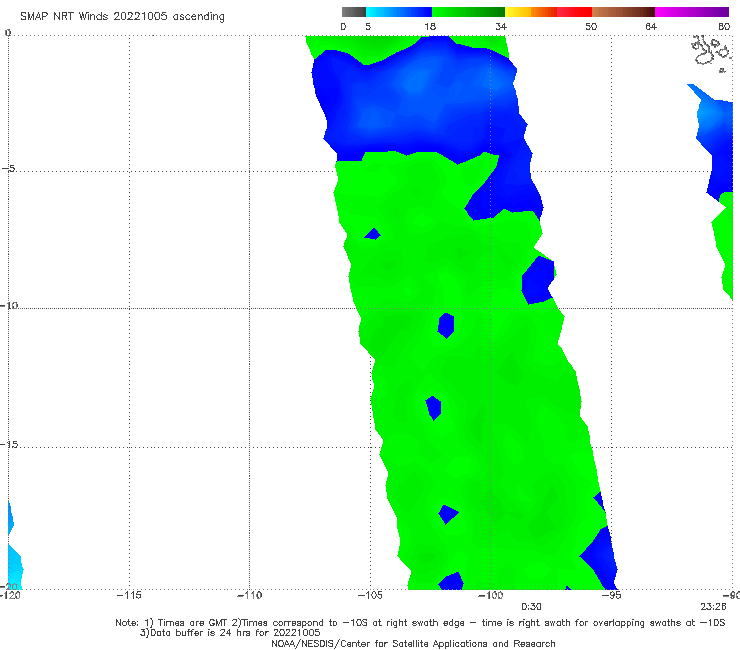Click the NOAA/NESDIS credit line
The width and height of the screenshot is (740, 650).
(413, 643)
